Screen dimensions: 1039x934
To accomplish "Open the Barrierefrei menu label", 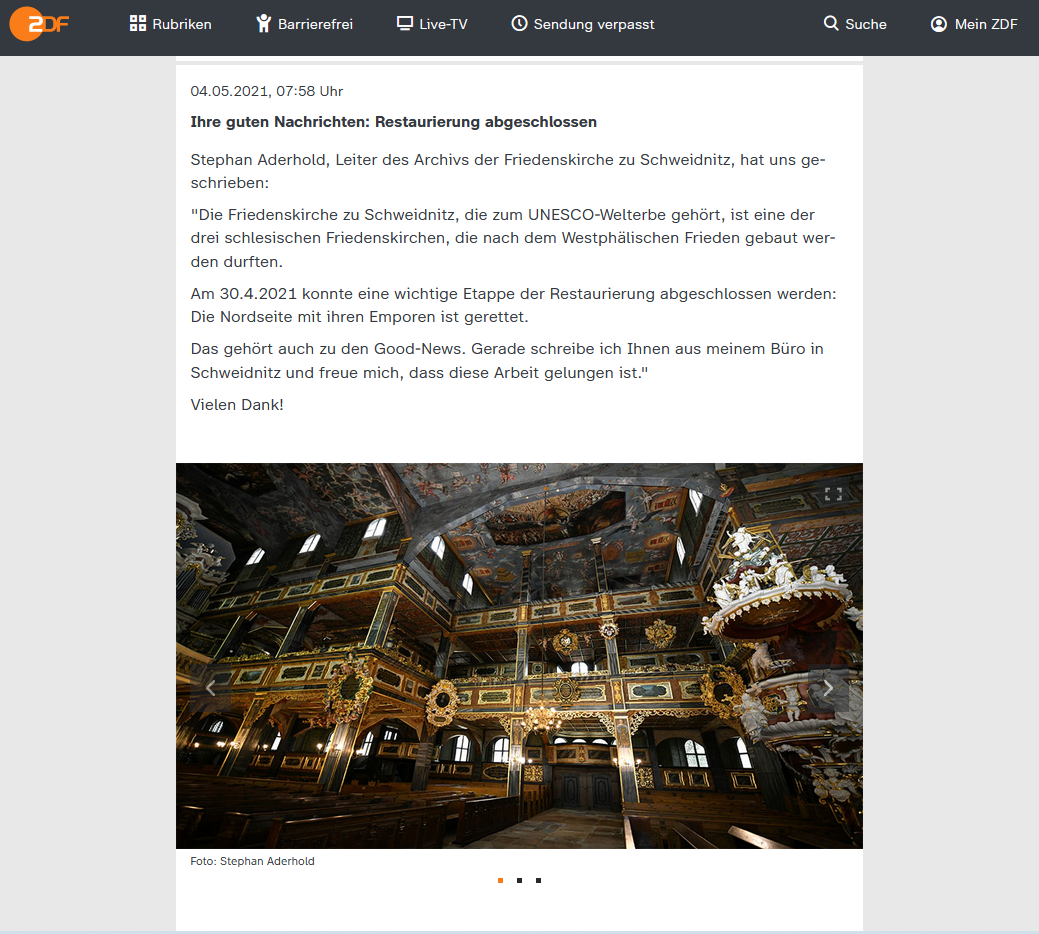I will [315, 25].
